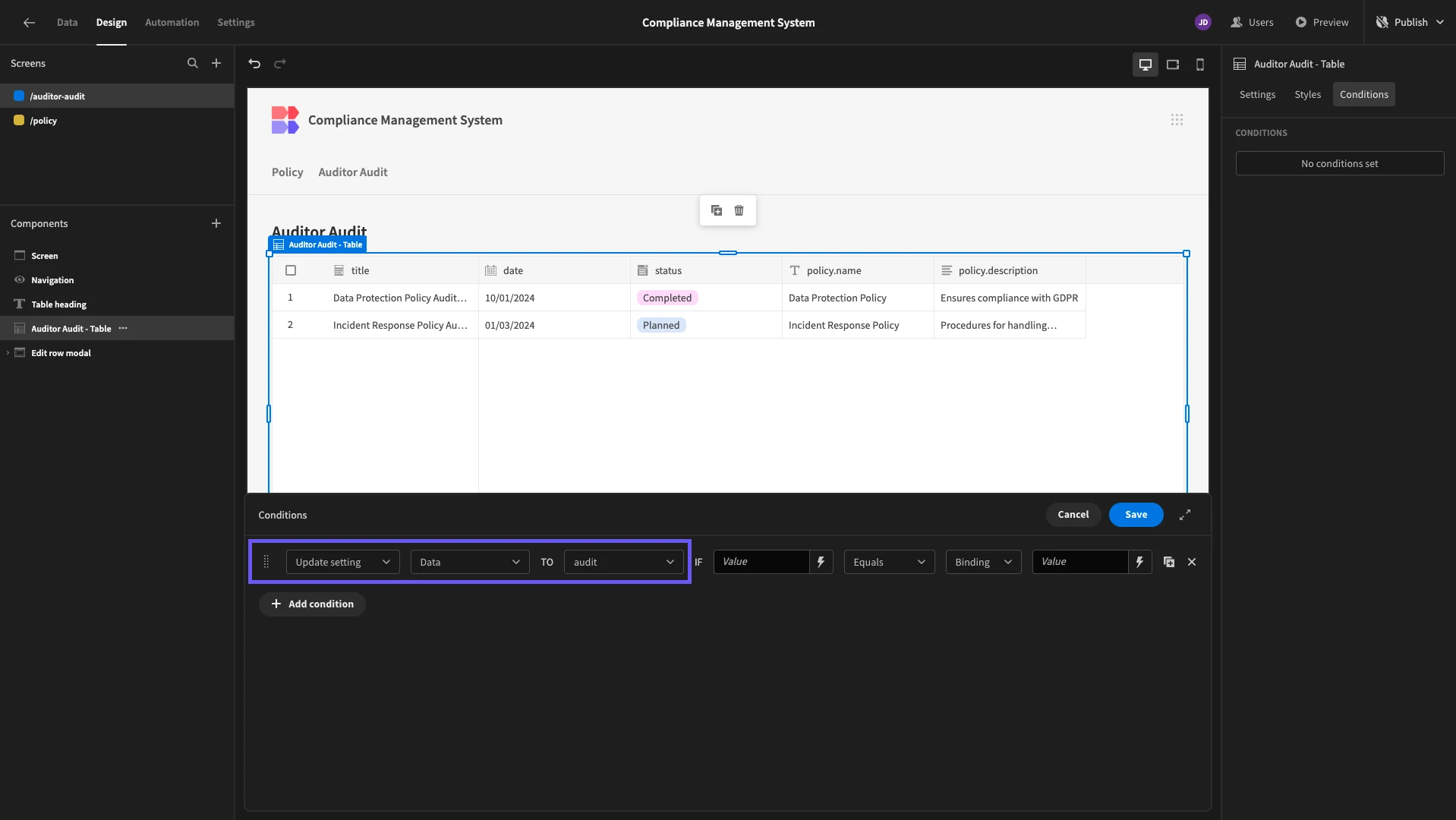Viewport: 1456px width, 820px height.
Task: Click the Incident Response Policy cell
Action: (x=858, y=325)
